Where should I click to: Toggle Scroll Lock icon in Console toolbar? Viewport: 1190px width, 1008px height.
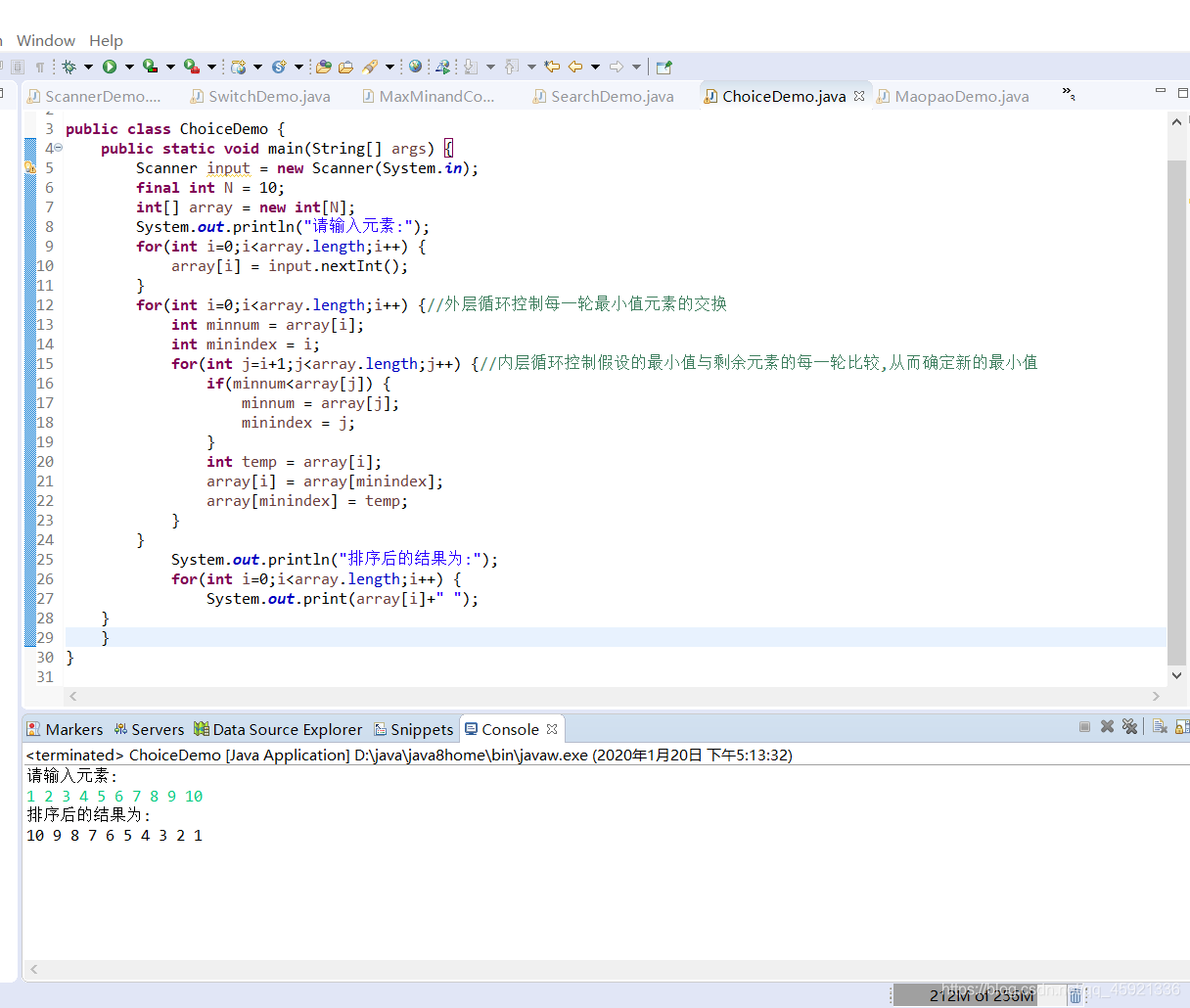click(1182, 726)
